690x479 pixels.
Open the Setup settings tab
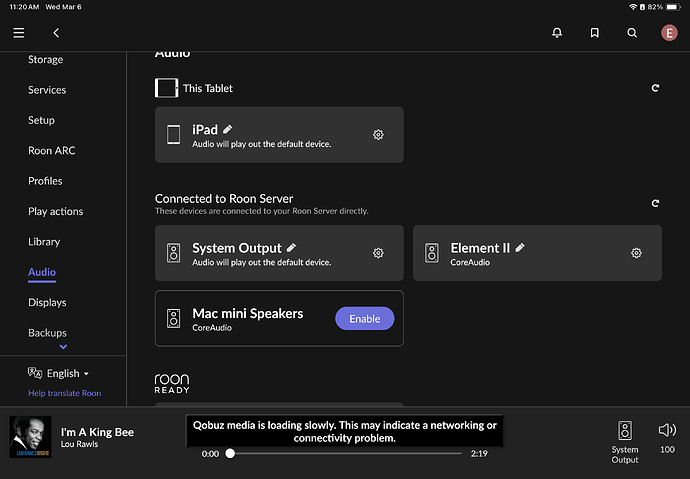click(41, 120)
